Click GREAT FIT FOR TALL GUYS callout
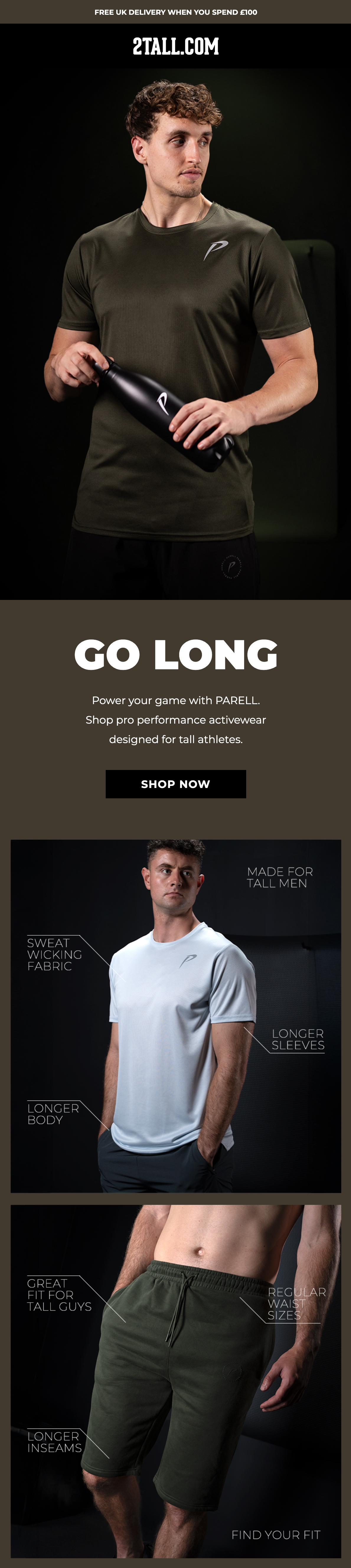This screenshot has width=351, height=1568. click(59, 1295)
